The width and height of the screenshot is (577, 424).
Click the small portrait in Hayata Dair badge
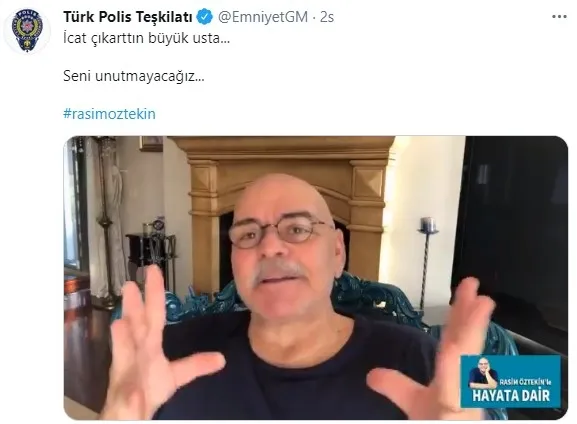pyautogui.click(x=483, y=372)
